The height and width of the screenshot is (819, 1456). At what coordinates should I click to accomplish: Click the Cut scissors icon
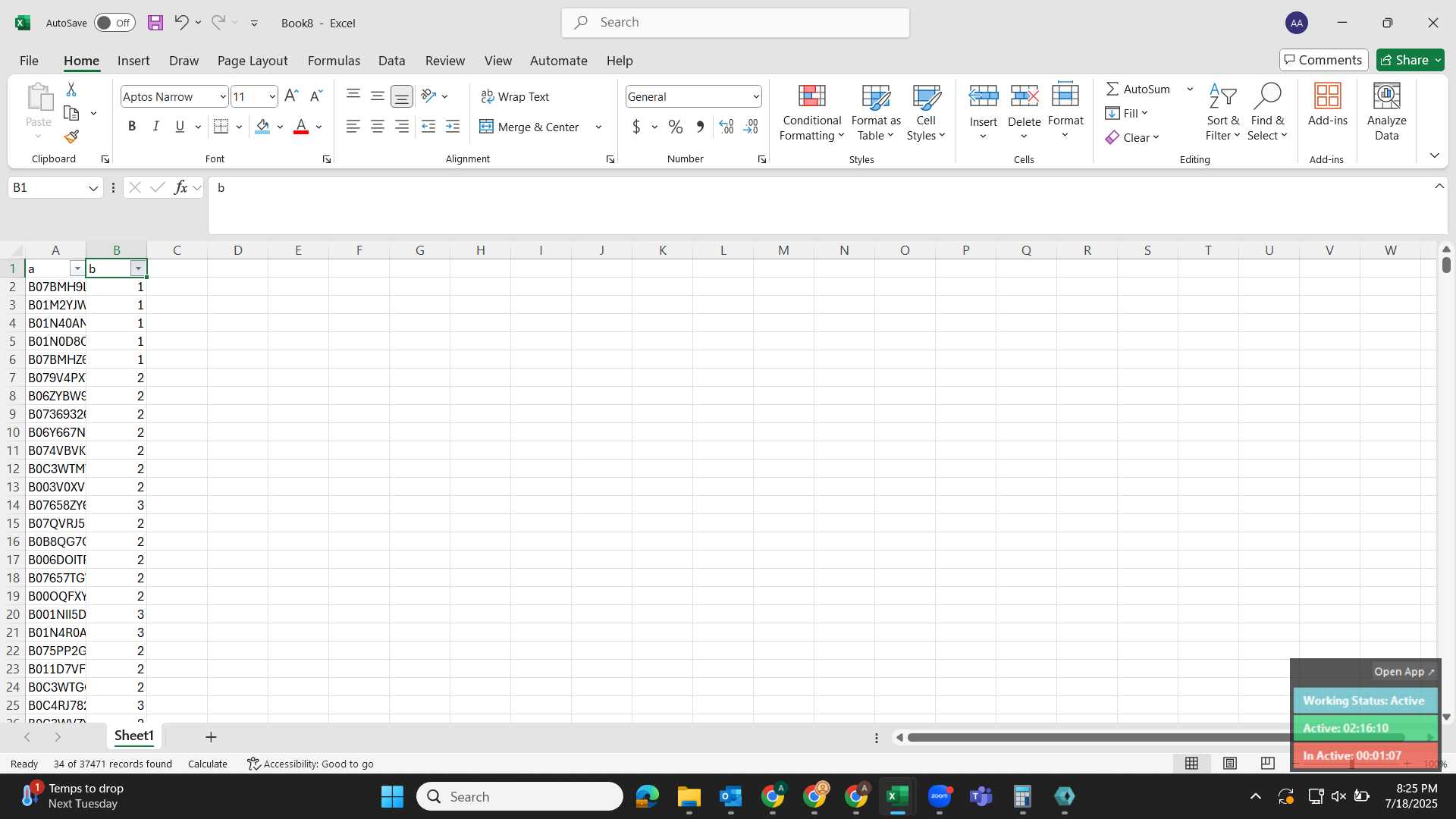click(x=71, y=89)
